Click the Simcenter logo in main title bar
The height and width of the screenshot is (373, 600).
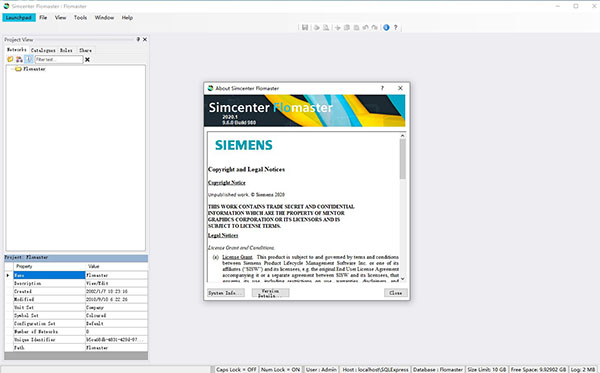tap(6, 6)
